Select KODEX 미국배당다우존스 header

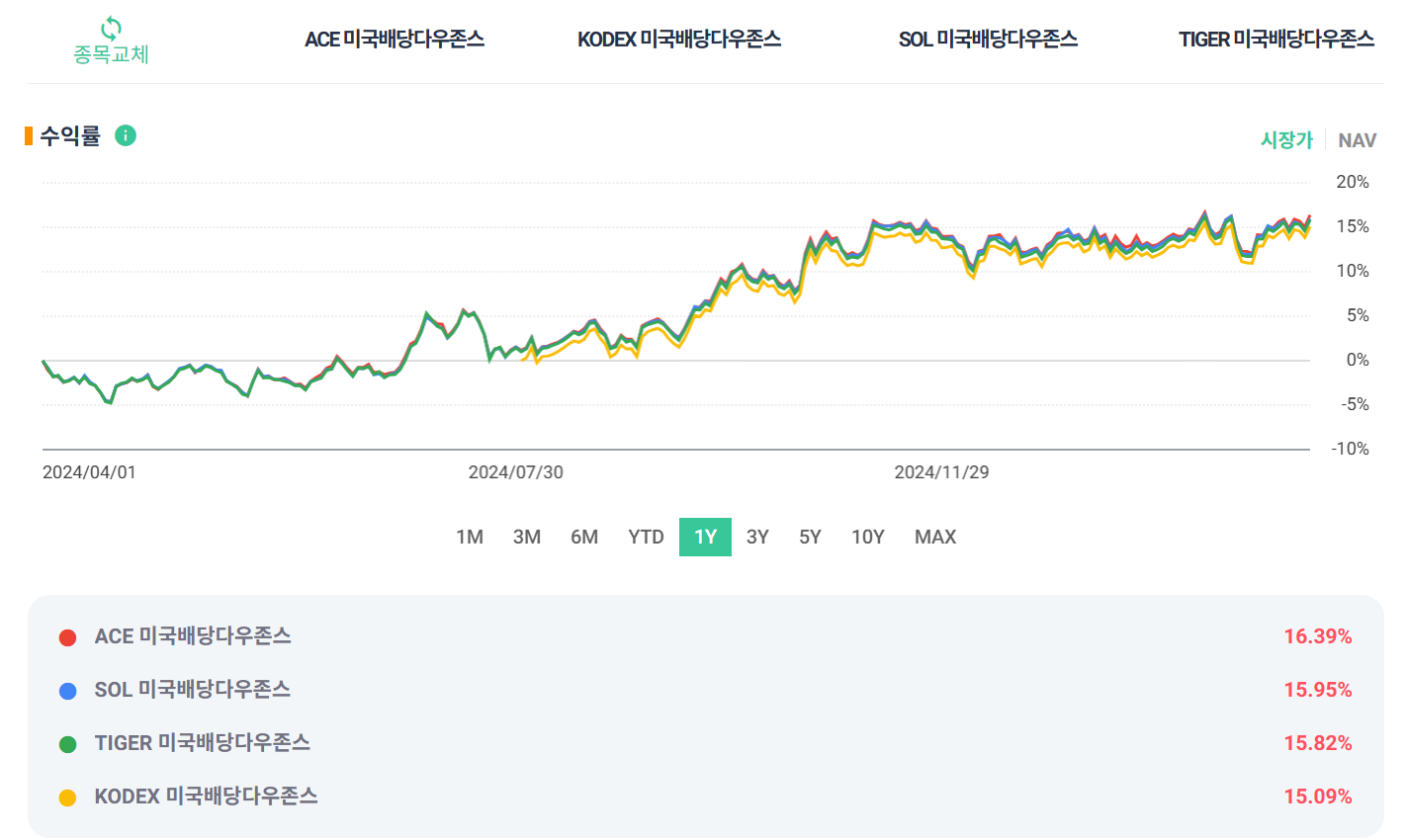click(x=679, y=40)
